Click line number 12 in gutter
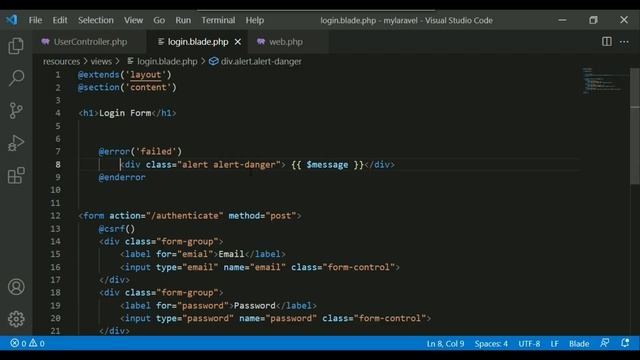Image resolution: width=640 pixels, height=360 pixels. pos(56,216)
